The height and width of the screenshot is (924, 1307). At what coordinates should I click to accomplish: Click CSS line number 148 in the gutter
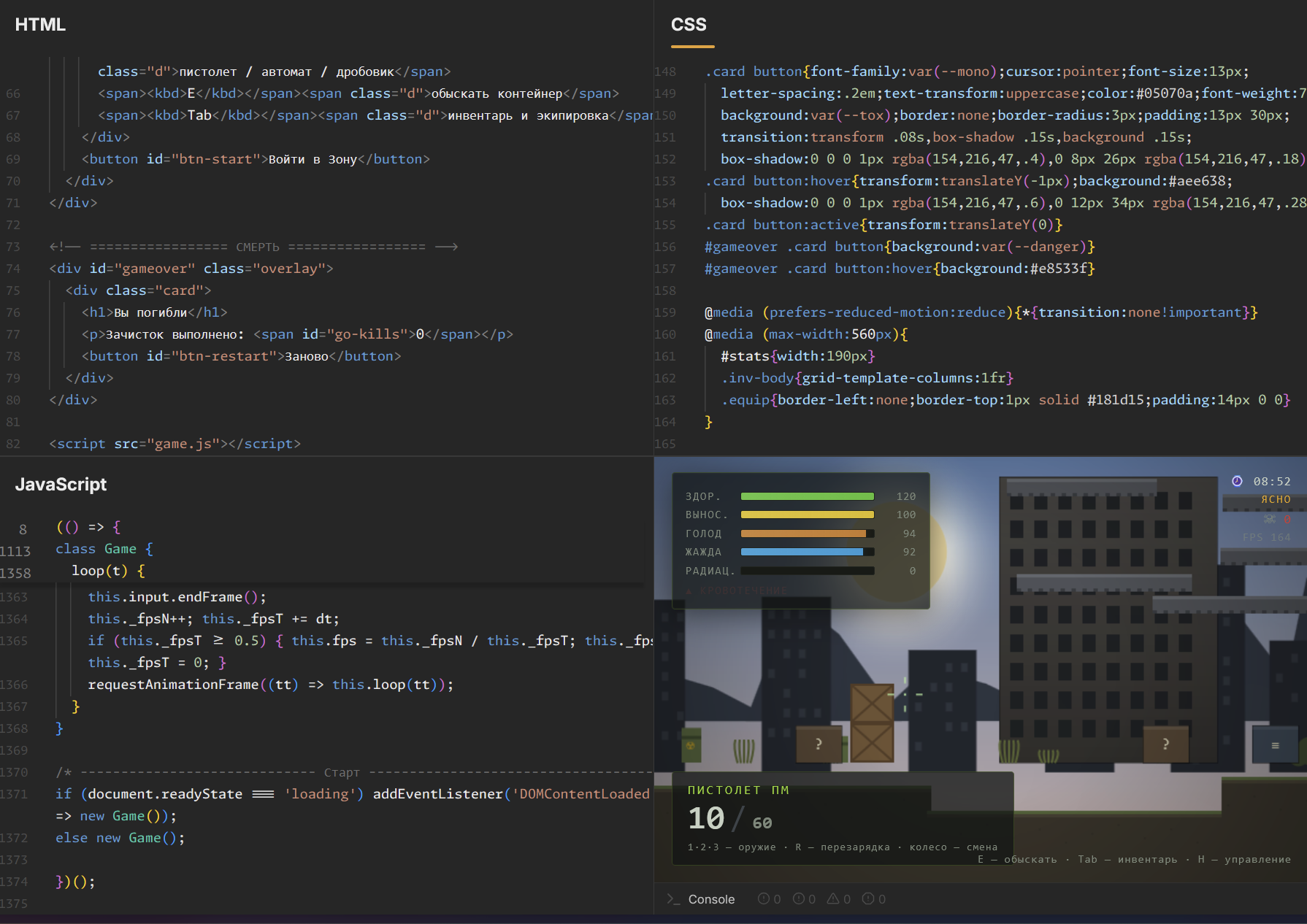[665, 72]
